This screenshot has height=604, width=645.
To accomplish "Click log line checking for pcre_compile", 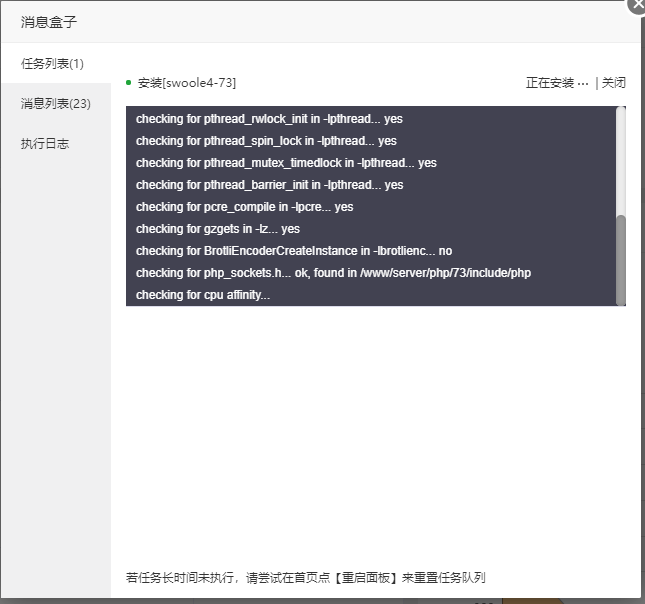I will point(244,207).
